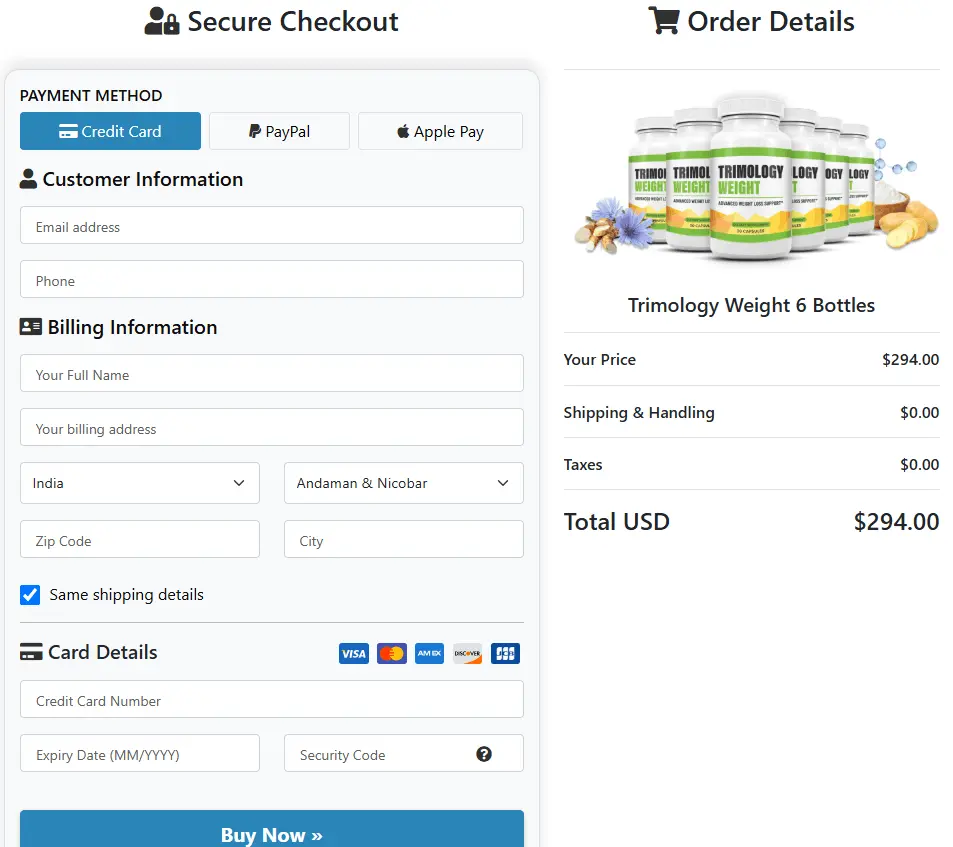Switch to the Credit Card tab
The image size is (953, 847).
pyautogui.click(x=110, y=131)
